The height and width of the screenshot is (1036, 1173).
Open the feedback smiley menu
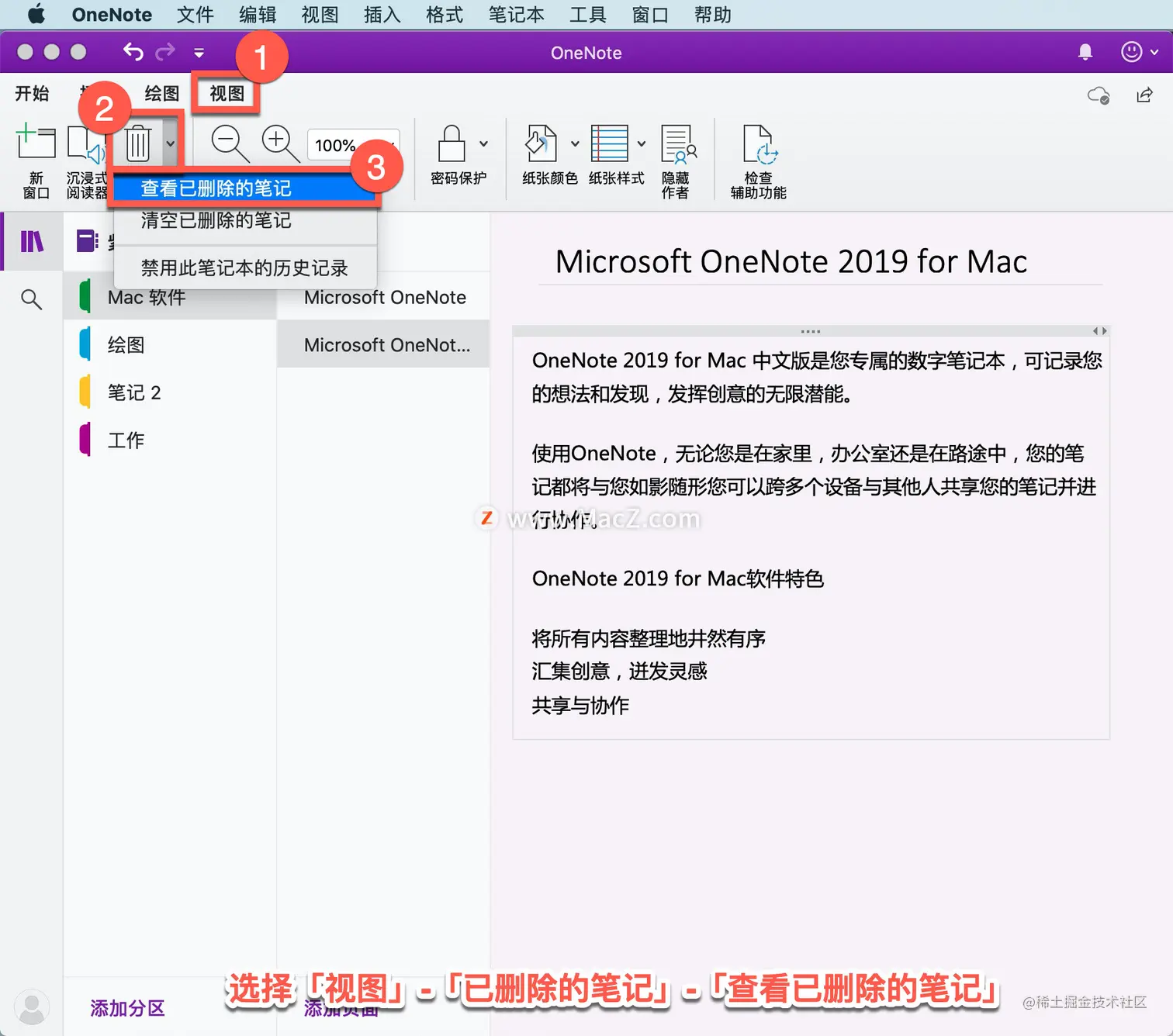coord(1139,52)
